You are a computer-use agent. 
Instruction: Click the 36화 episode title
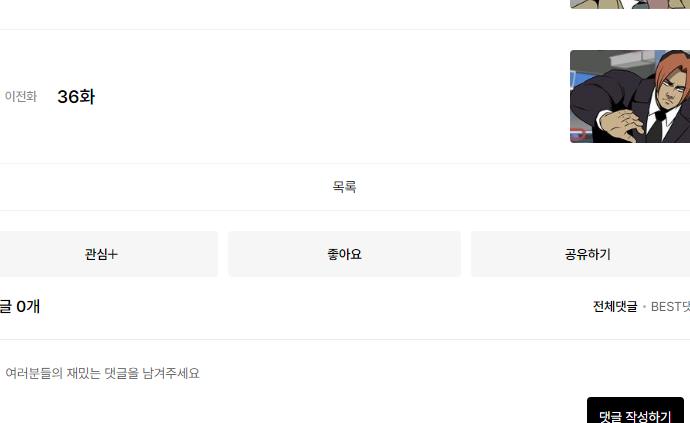[x=76, y=97]
